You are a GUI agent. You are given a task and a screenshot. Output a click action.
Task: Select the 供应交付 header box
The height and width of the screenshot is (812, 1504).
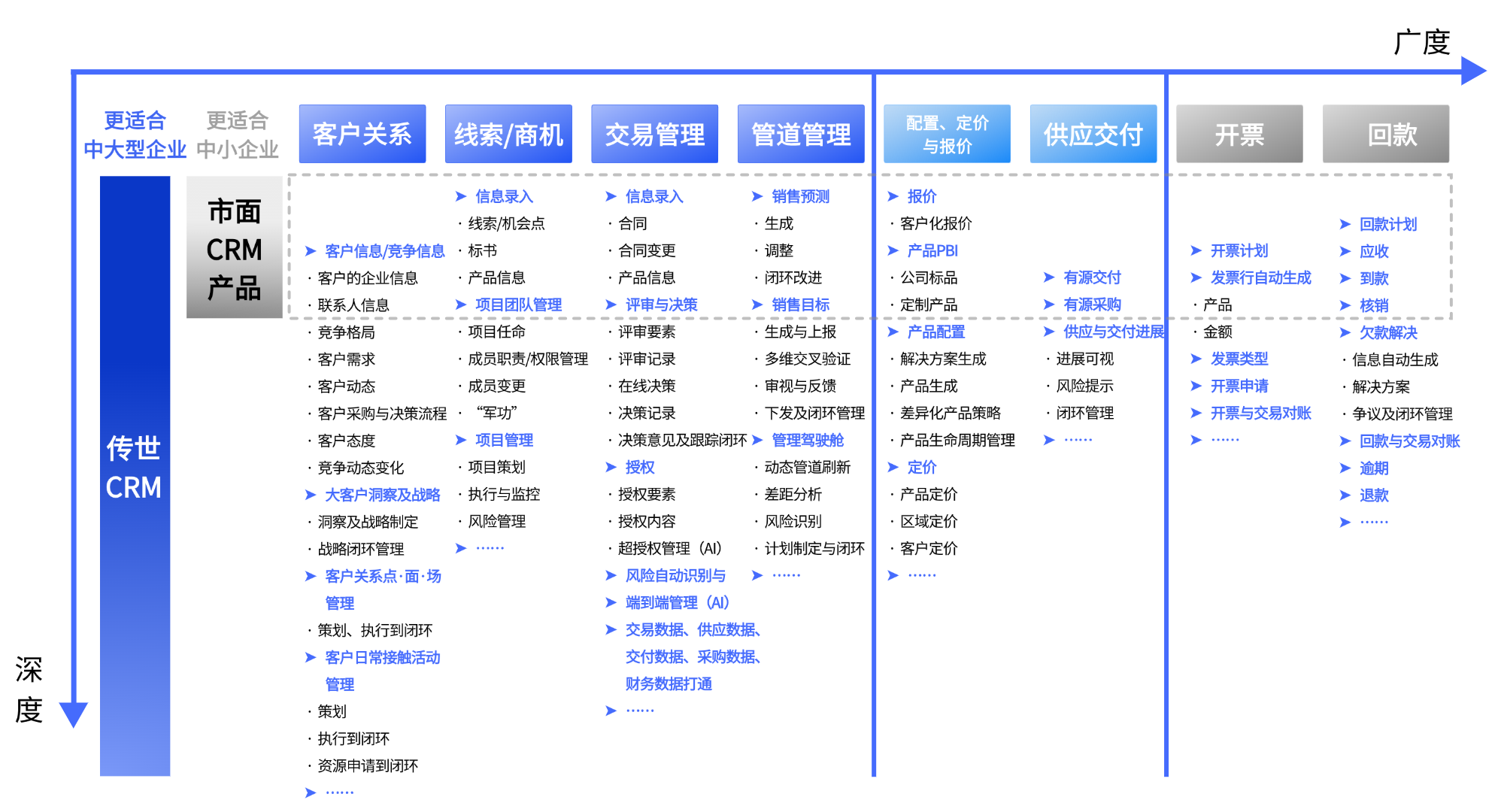[1093, 134]
